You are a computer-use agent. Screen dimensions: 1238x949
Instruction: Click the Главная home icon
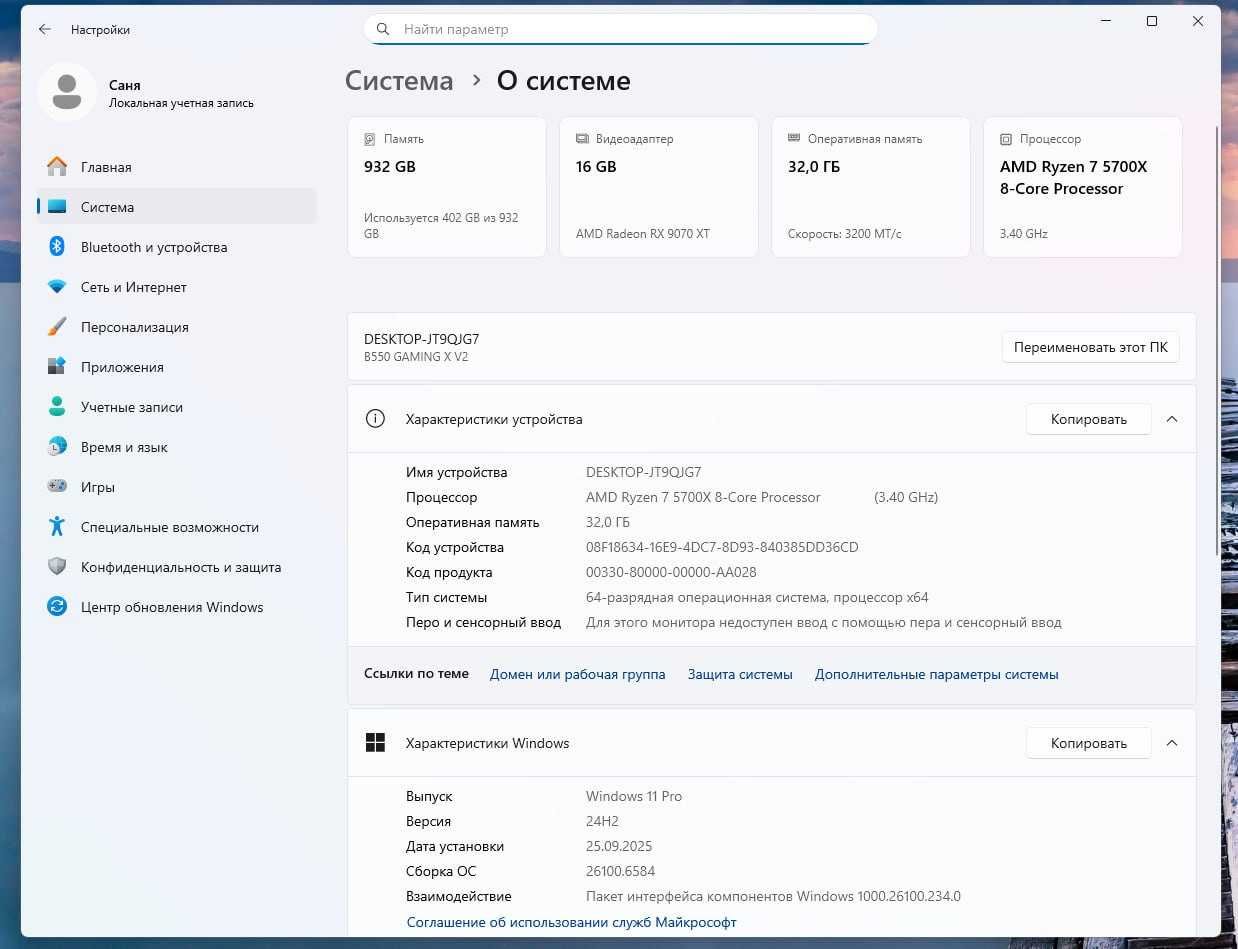(x=57, y=167)
